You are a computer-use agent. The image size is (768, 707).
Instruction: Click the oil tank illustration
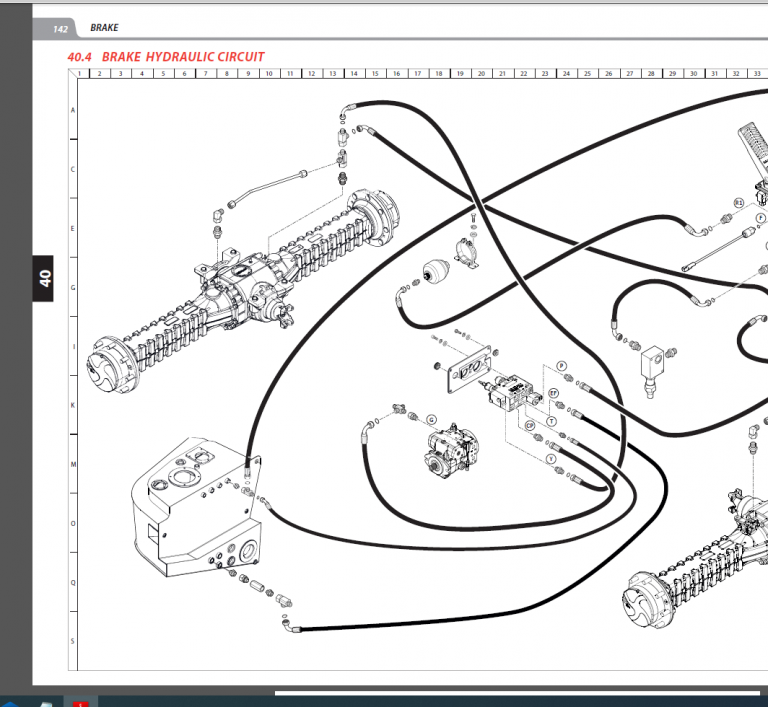(197, 506)
